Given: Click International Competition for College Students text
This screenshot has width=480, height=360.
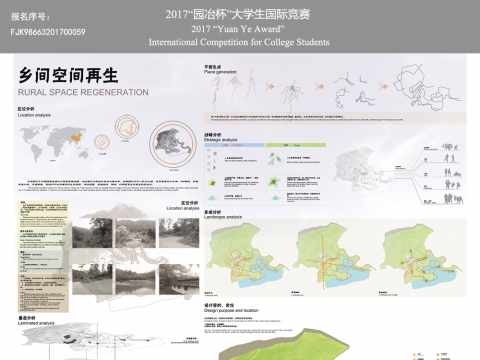Looking at the screenshot, I should pos(239,42).
